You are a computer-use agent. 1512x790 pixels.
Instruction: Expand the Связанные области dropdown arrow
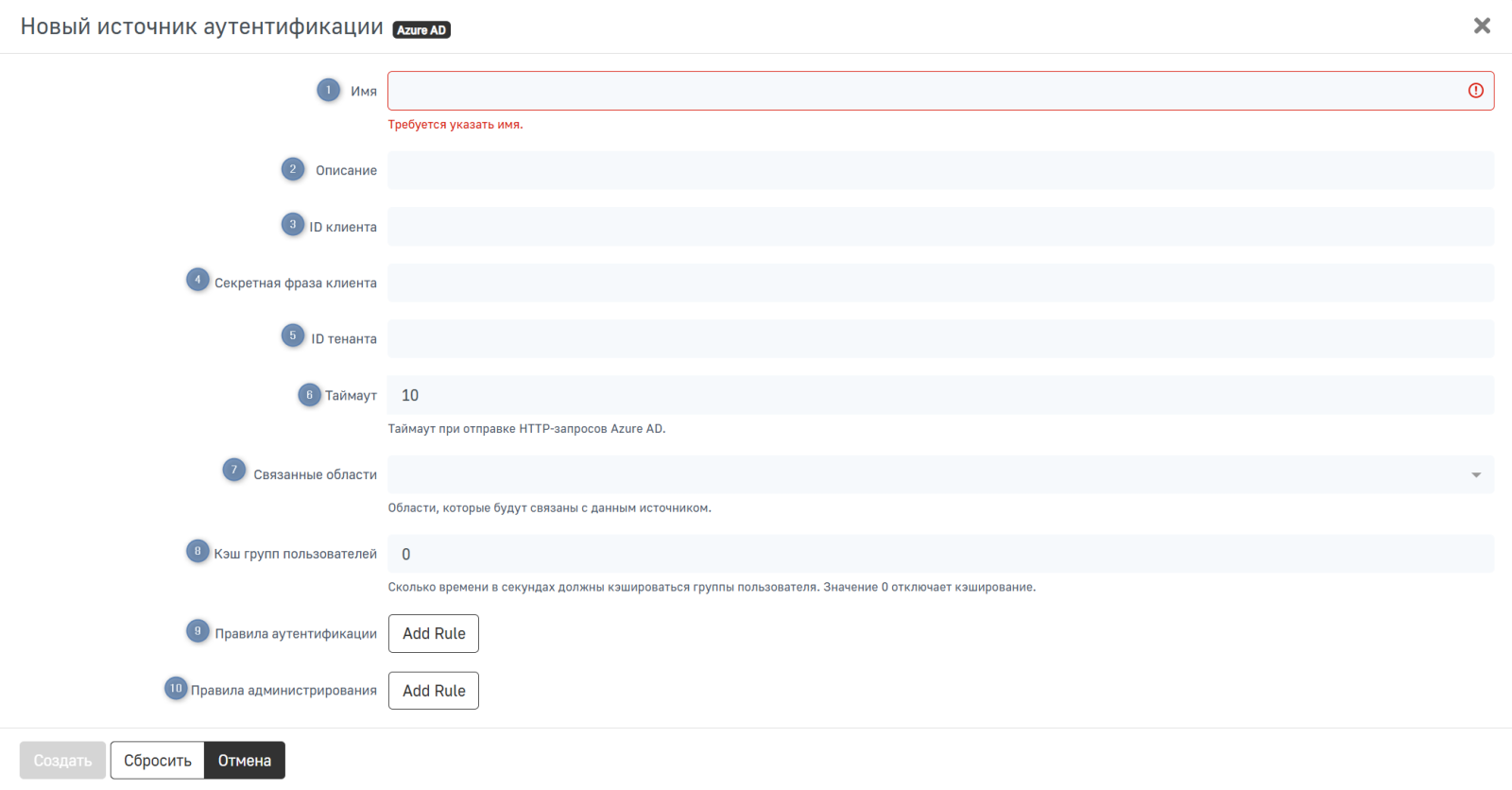click(x=1475, y=475)
